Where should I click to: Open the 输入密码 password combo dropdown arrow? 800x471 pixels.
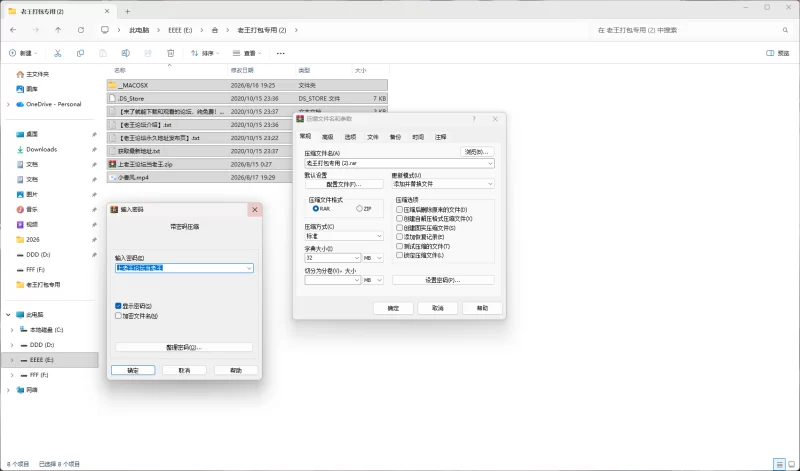click(x=249, y=268)
